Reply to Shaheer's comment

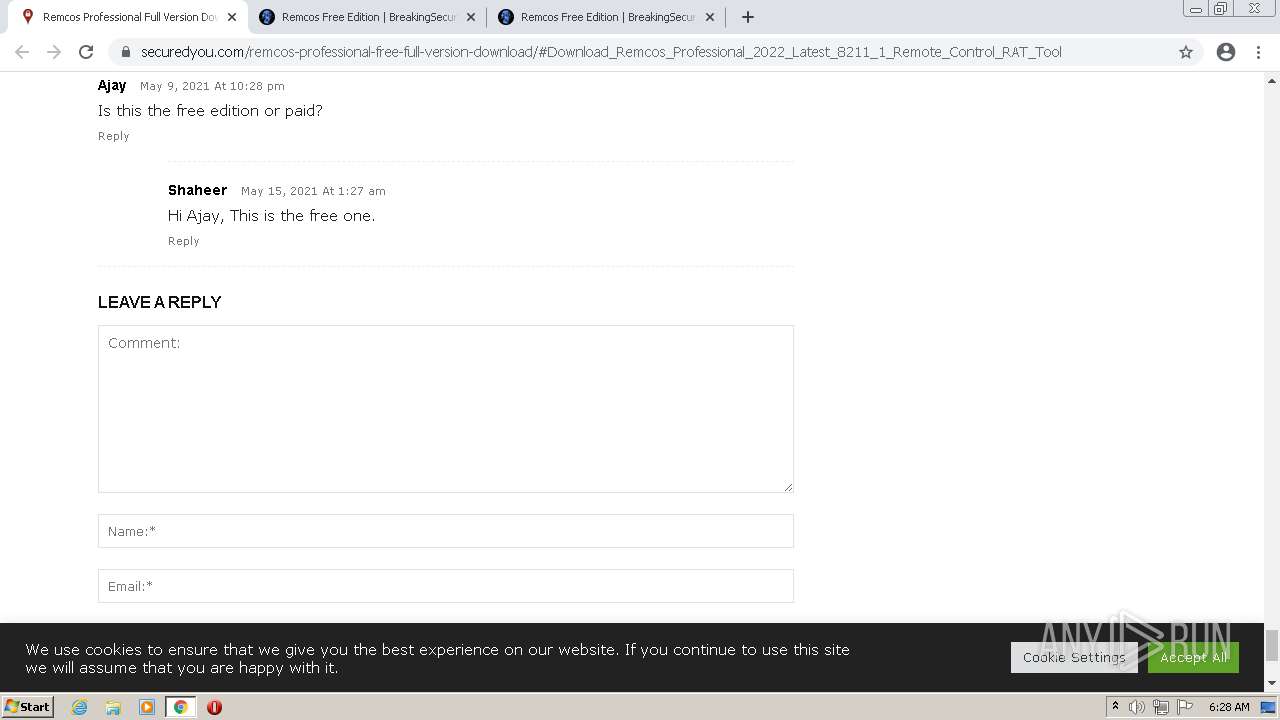click(x=184, y=241)
